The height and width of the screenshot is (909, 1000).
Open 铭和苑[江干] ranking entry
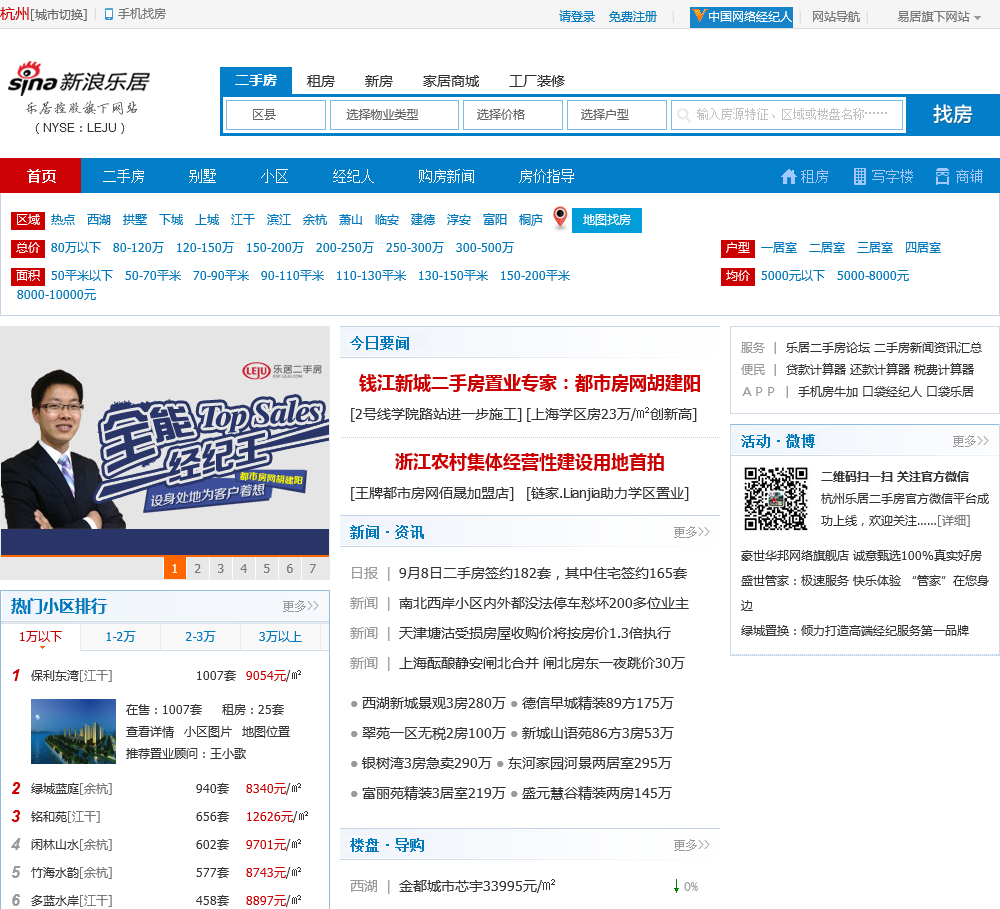pos(66,817)
